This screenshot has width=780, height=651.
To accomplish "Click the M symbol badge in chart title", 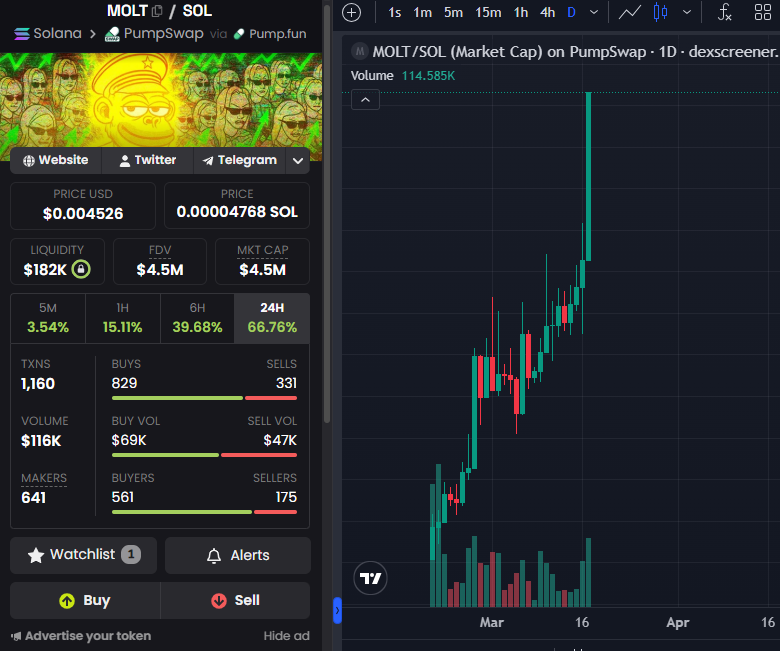I will tap(360, 51).
